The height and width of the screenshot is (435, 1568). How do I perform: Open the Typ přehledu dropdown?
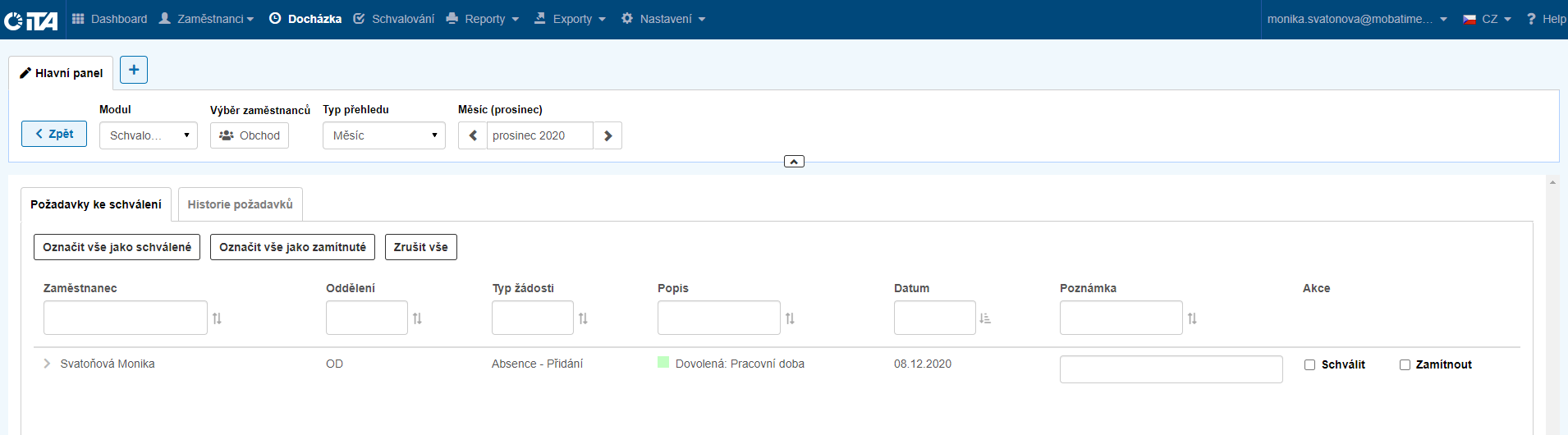pos(384,135)
